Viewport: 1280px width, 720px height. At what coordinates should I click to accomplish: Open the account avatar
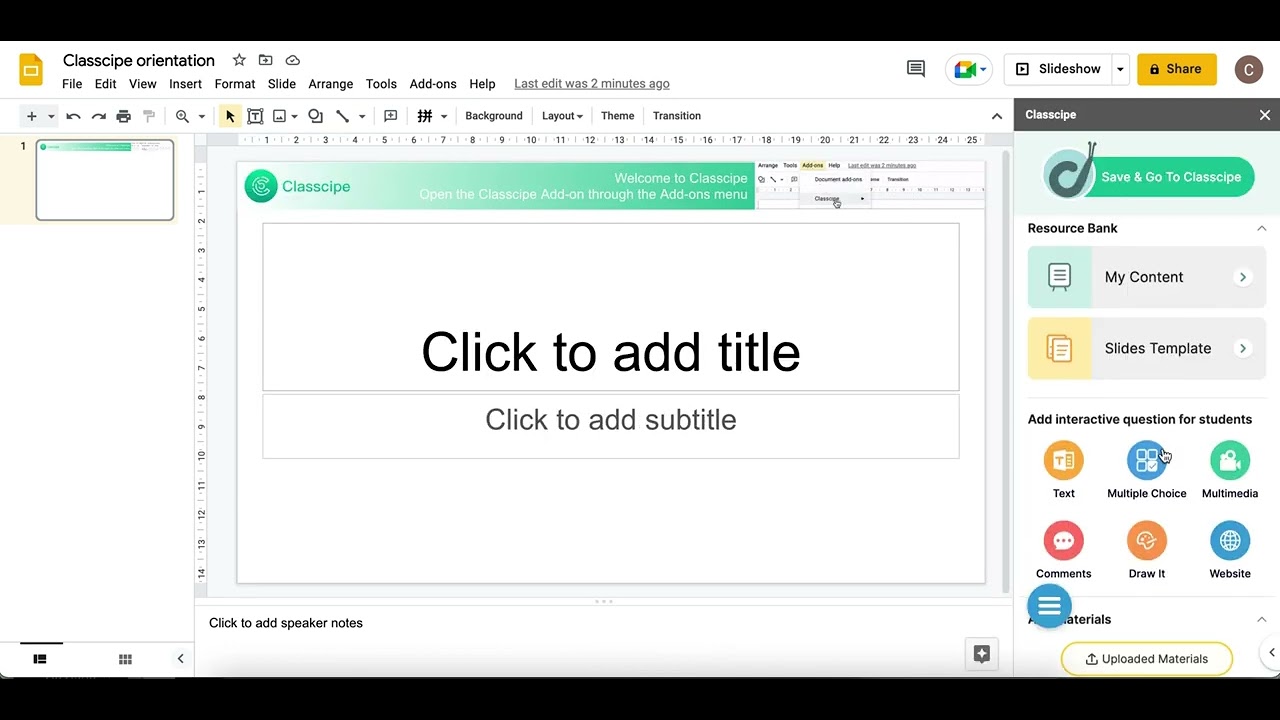pyautogui.click(x=1248, y=69)
